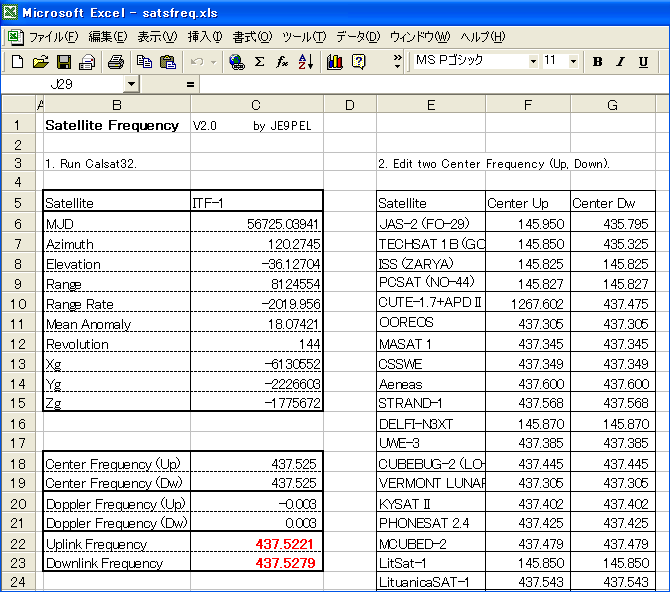Open the 編集(E) menu
Screen dimensions: 670x592
[x=108, y=37]
